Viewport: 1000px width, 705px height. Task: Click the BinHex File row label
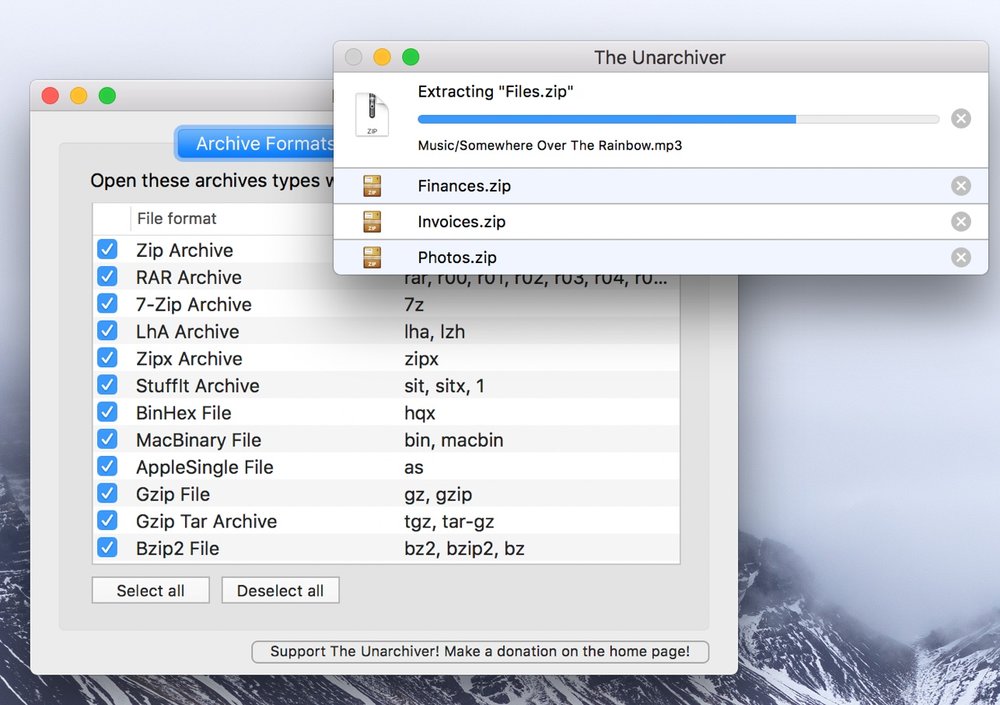184,413
